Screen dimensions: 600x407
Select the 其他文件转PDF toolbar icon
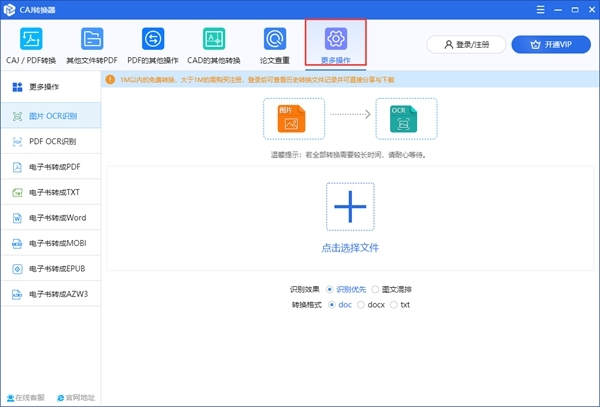point(92,39)
